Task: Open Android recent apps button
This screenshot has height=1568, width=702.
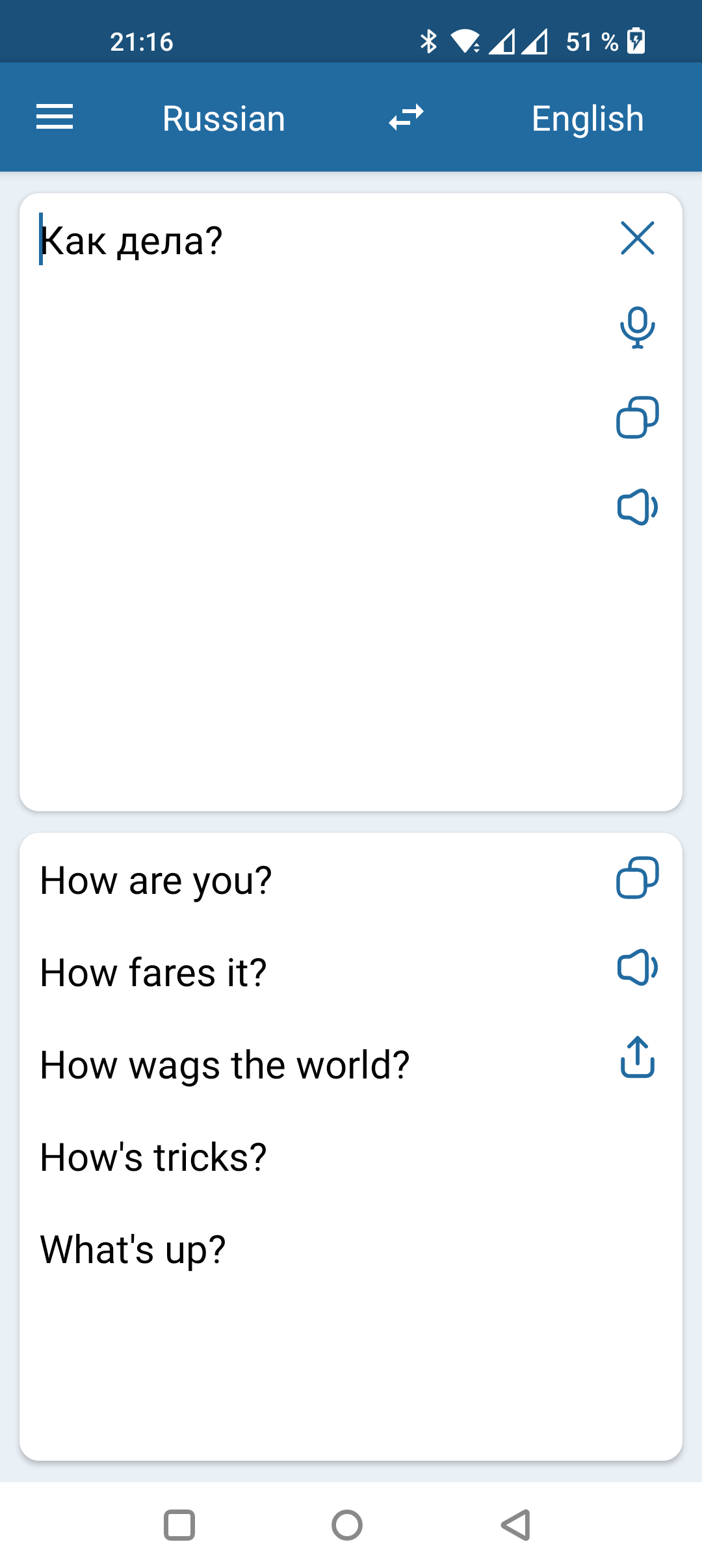Action: pos(179,1525)
